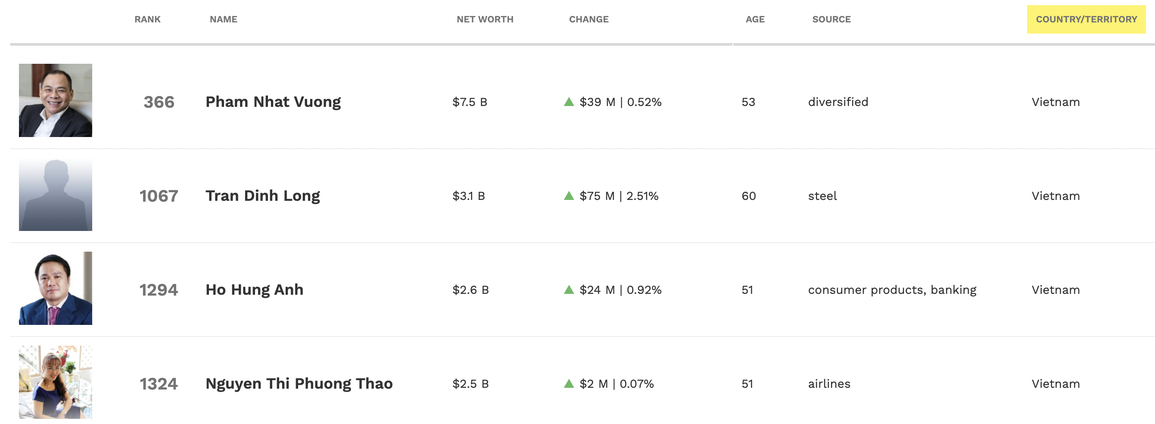Image resolution: width=1155 pixels, height=424 pixels.
Task: Sort the list by the Age column header
Action: 755,19
